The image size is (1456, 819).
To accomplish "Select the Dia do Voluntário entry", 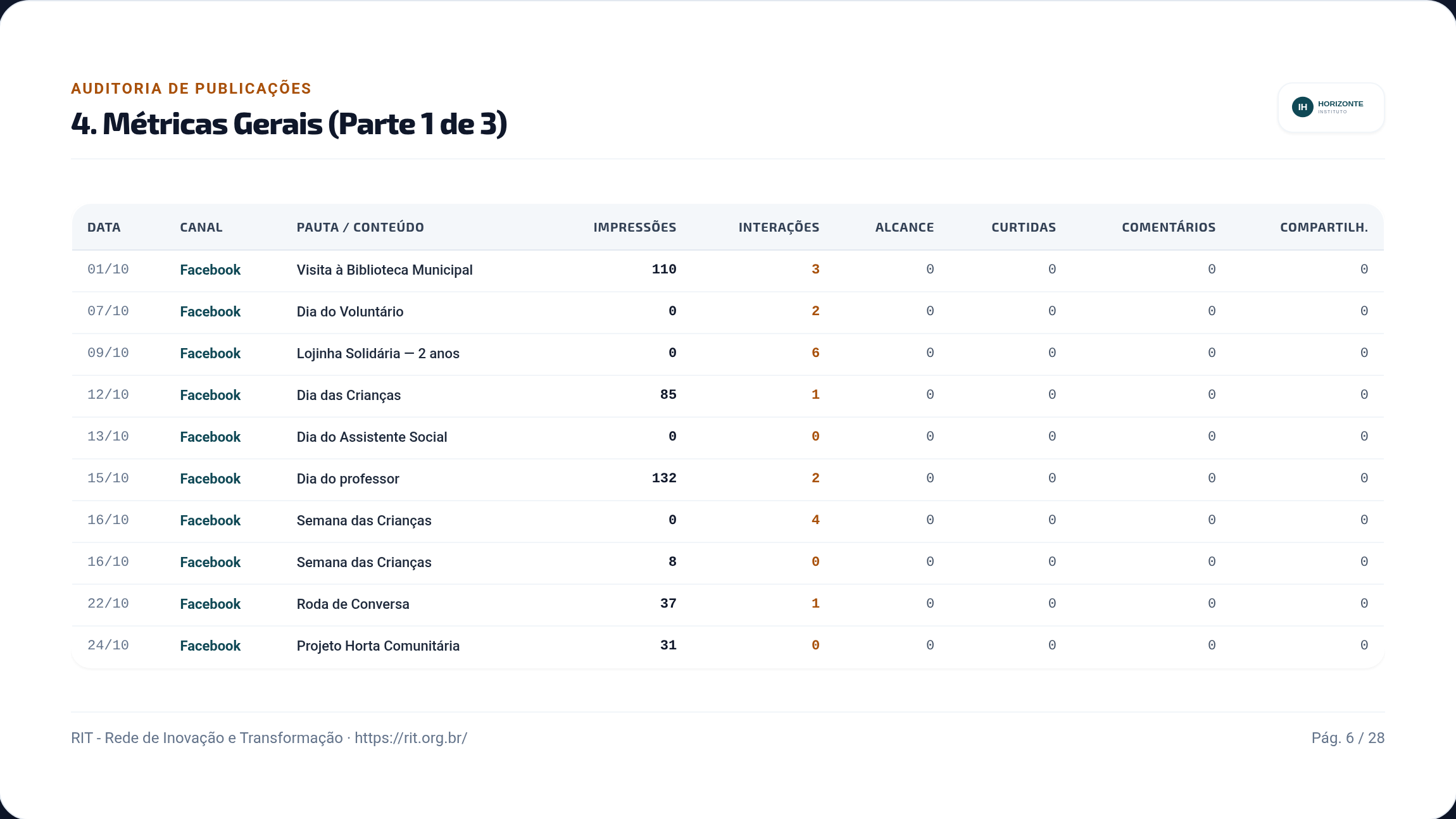I will pos(350,311).
